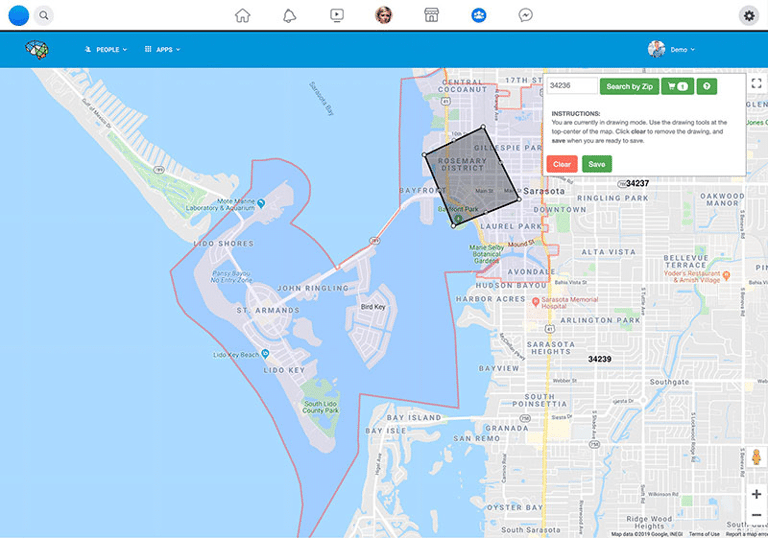The width and height of the screenshot is (768, 538).
Task: Open the marketplace storefront icon
Action: pyautogui.click(x=431, y=15)
